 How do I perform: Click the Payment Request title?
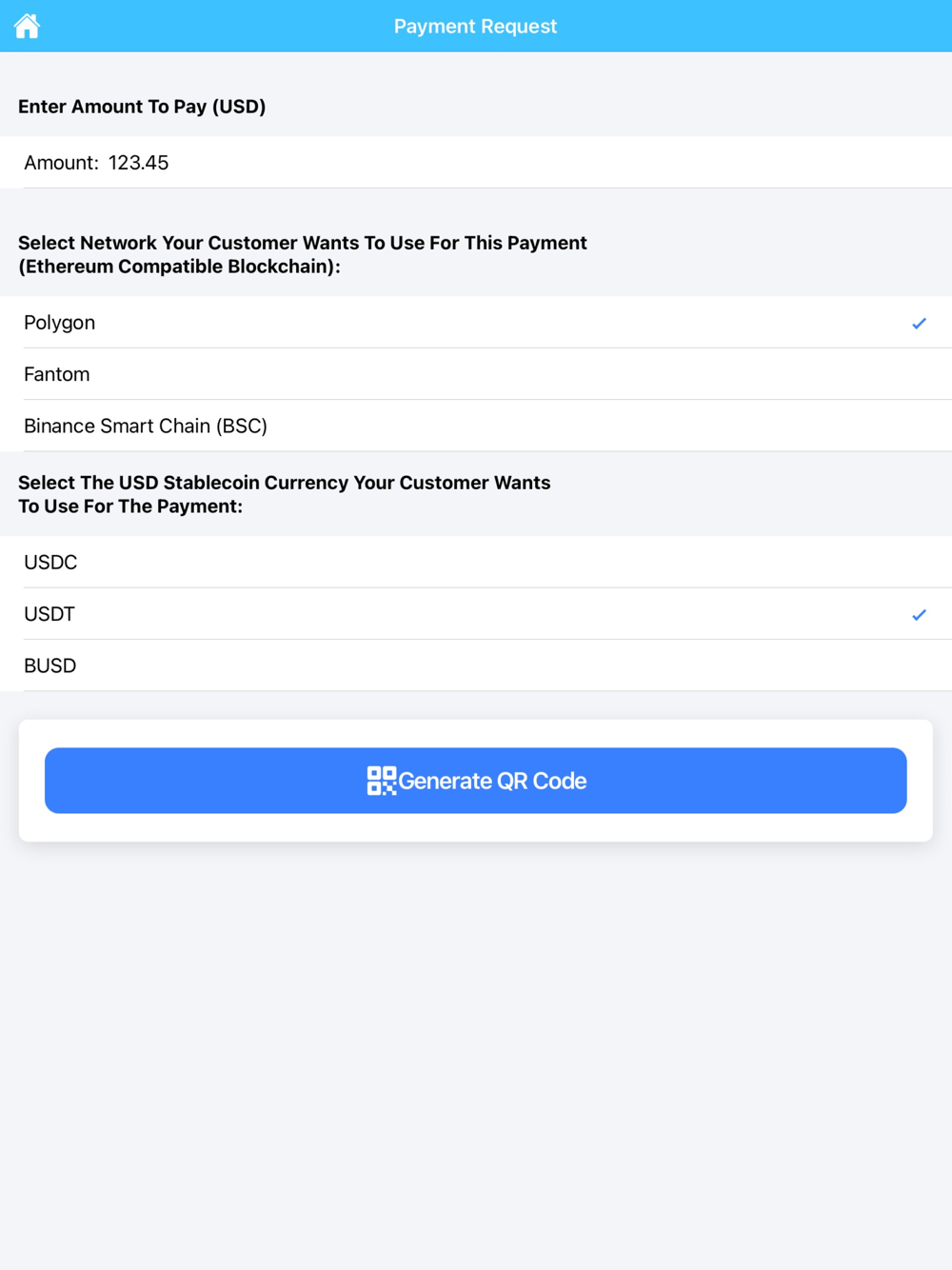pyautogui.click(x=475, y=27)
